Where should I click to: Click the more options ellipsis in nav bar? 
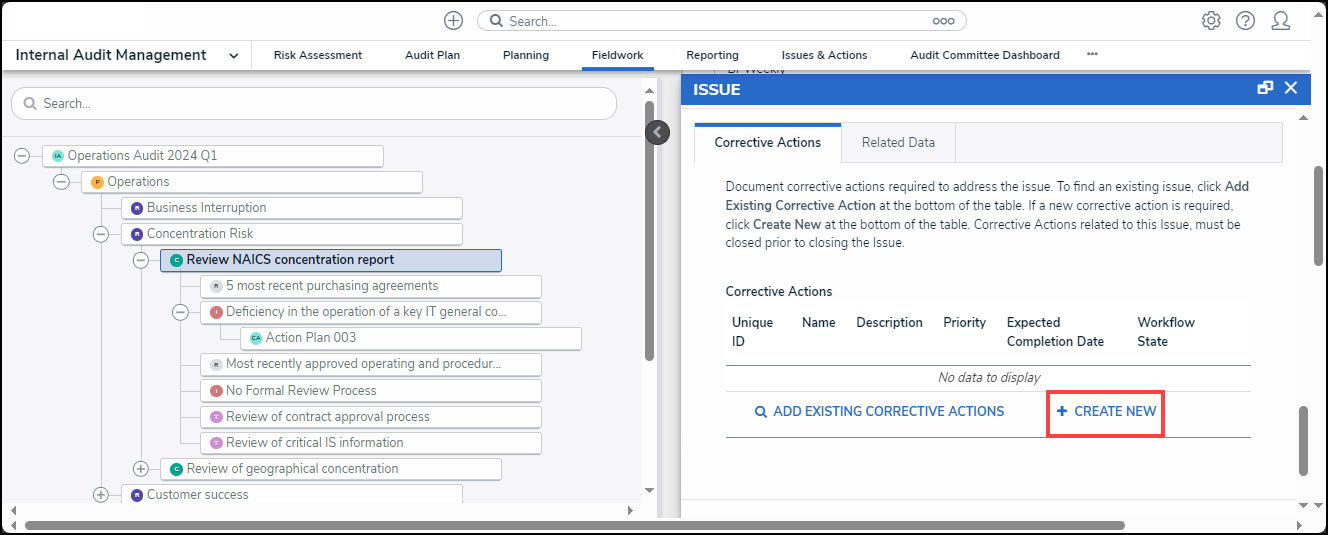[1092, 55]
